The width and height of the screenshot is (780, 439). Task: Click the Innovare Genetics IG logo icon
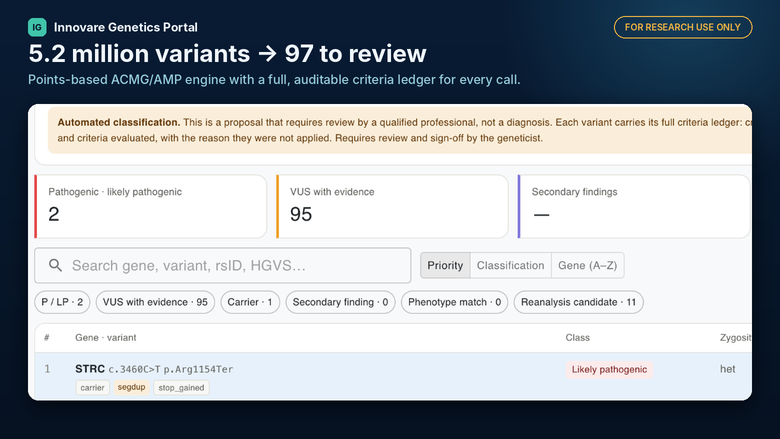coord(37,27)
